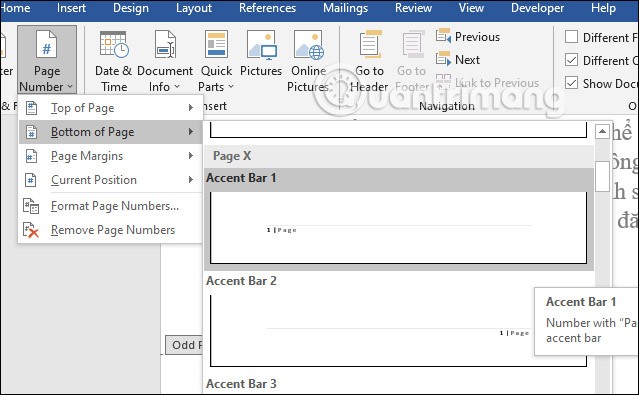Click gallery scrollbar up arrow

(x=602, y=132)
